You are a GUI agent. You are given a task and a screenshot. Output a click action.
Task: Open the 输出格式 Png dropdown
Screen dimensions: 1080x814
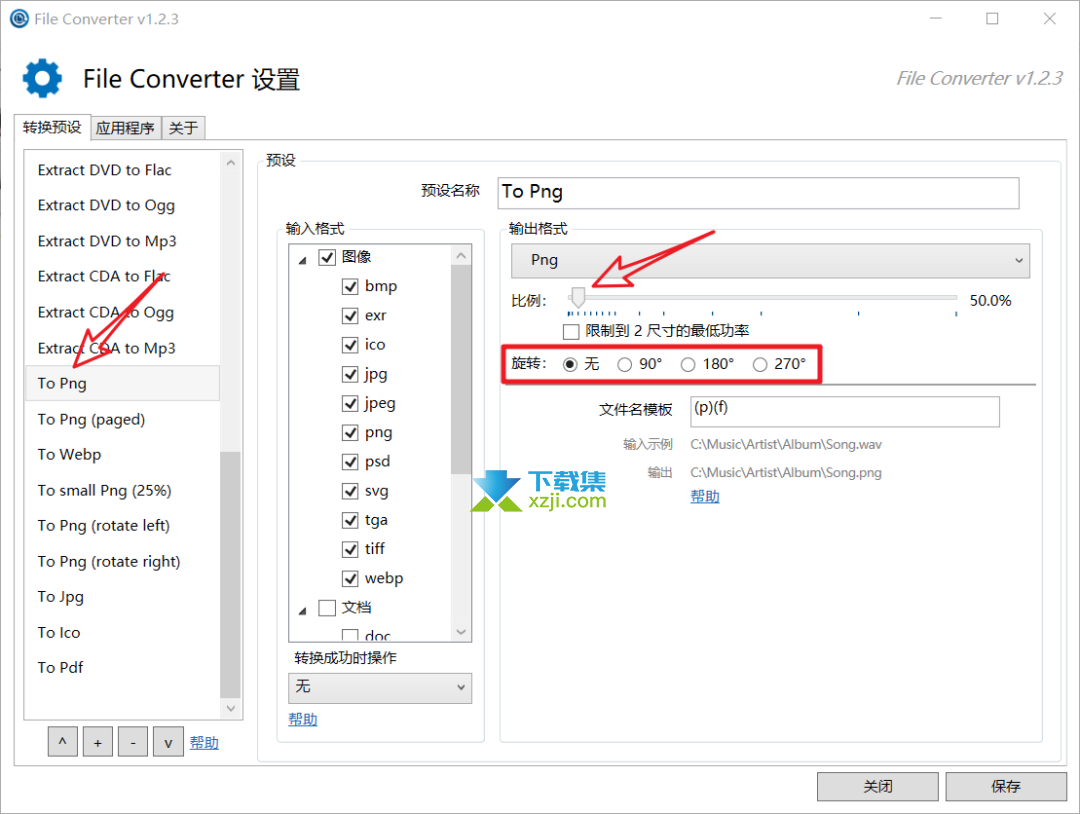point(1019,260)
